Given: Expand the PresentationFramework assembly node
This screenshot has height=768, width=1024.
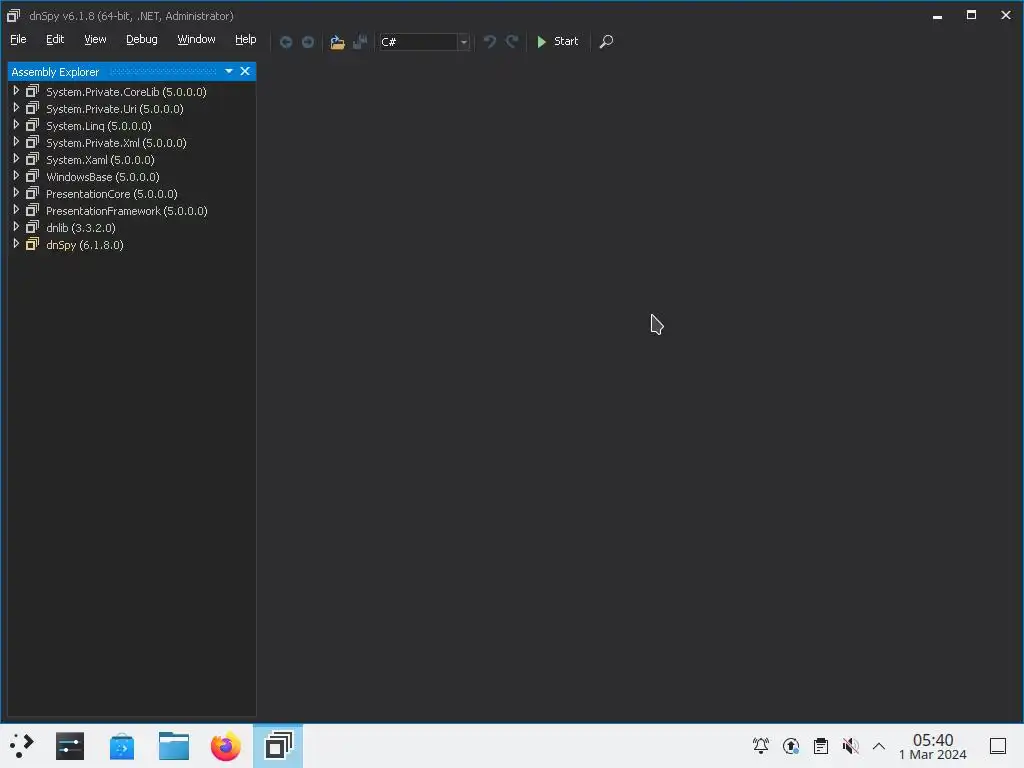Looking at the screenshot, I should click(x=16, y=210).
